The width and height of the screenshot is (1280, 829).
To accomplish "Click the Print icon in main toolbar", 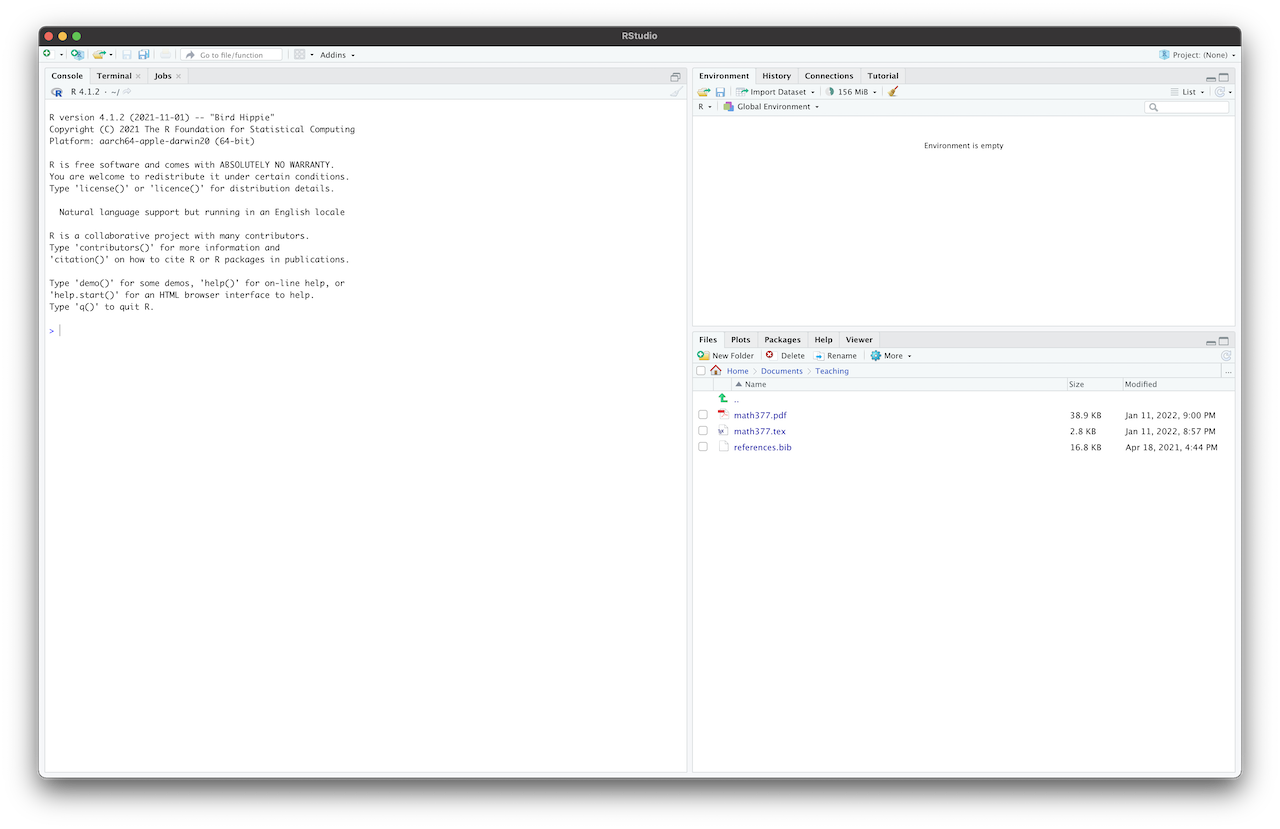I will 166,54.
